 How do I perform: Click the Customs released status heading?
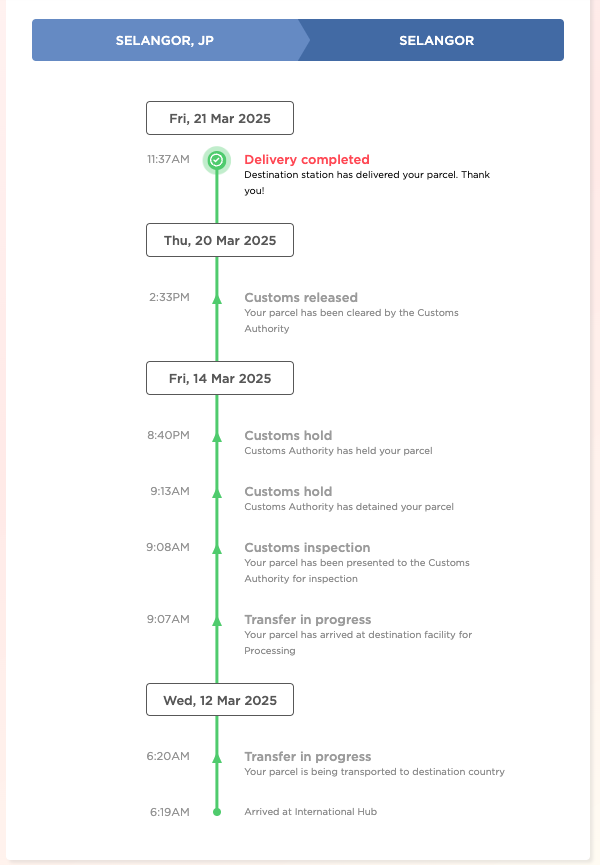(300, 297)
